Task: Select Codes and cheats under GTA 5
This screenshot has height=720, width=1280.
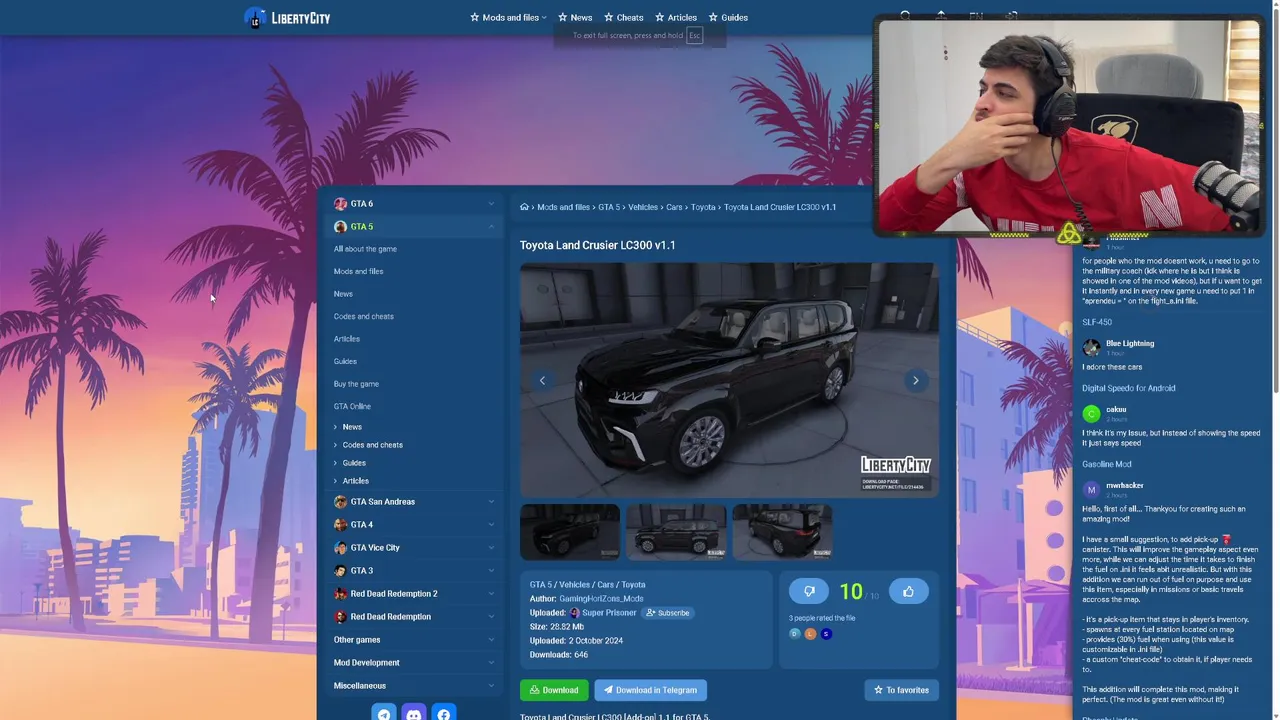Action: 363,316
